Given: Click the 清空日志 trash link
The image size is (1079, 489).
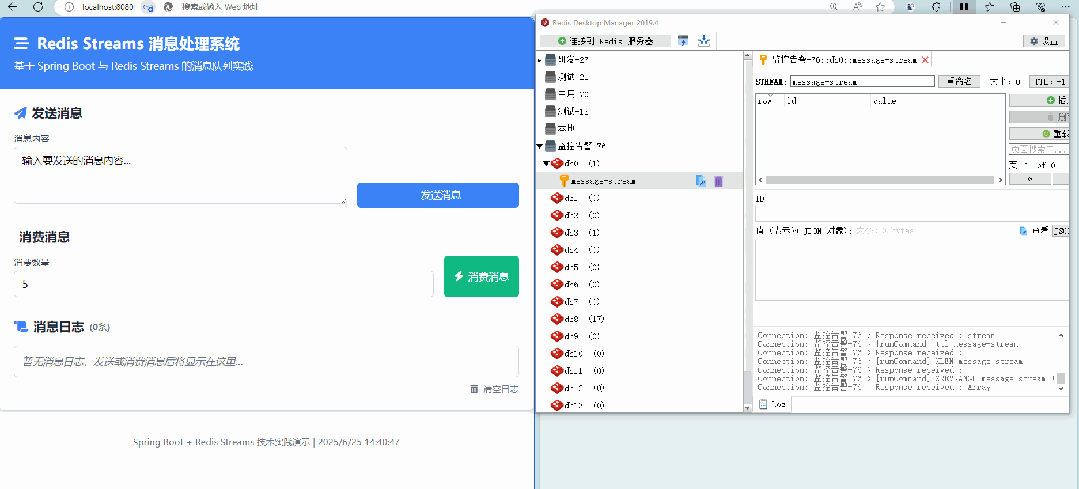Looking at the screenshot, I should click(494, 389).
